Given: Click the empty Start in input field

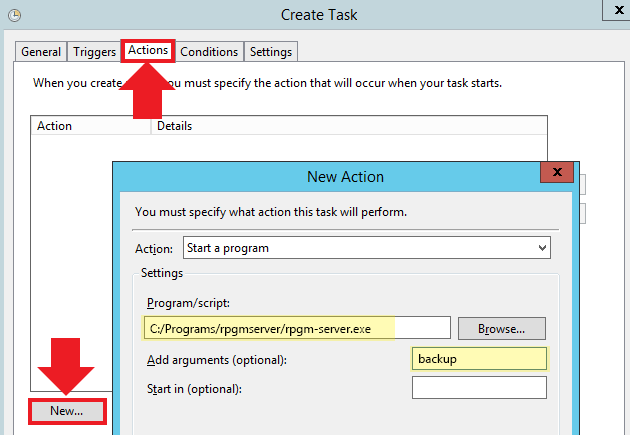Looking at the screenshot, I should point(479,388).
